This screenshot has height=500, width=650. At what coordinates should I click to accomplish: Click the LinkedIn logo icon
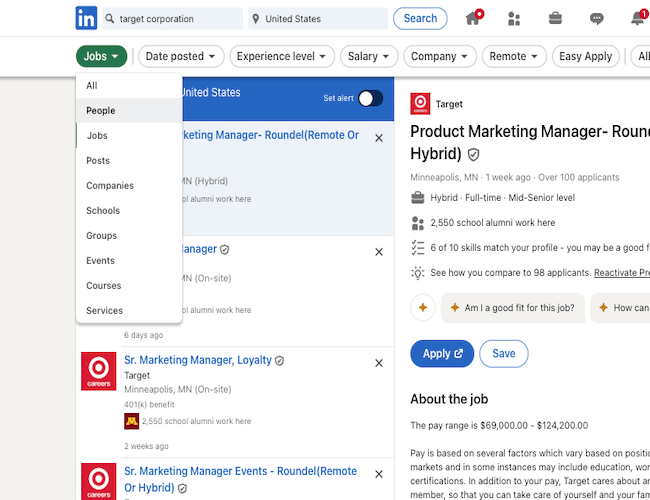click(87, 18)
